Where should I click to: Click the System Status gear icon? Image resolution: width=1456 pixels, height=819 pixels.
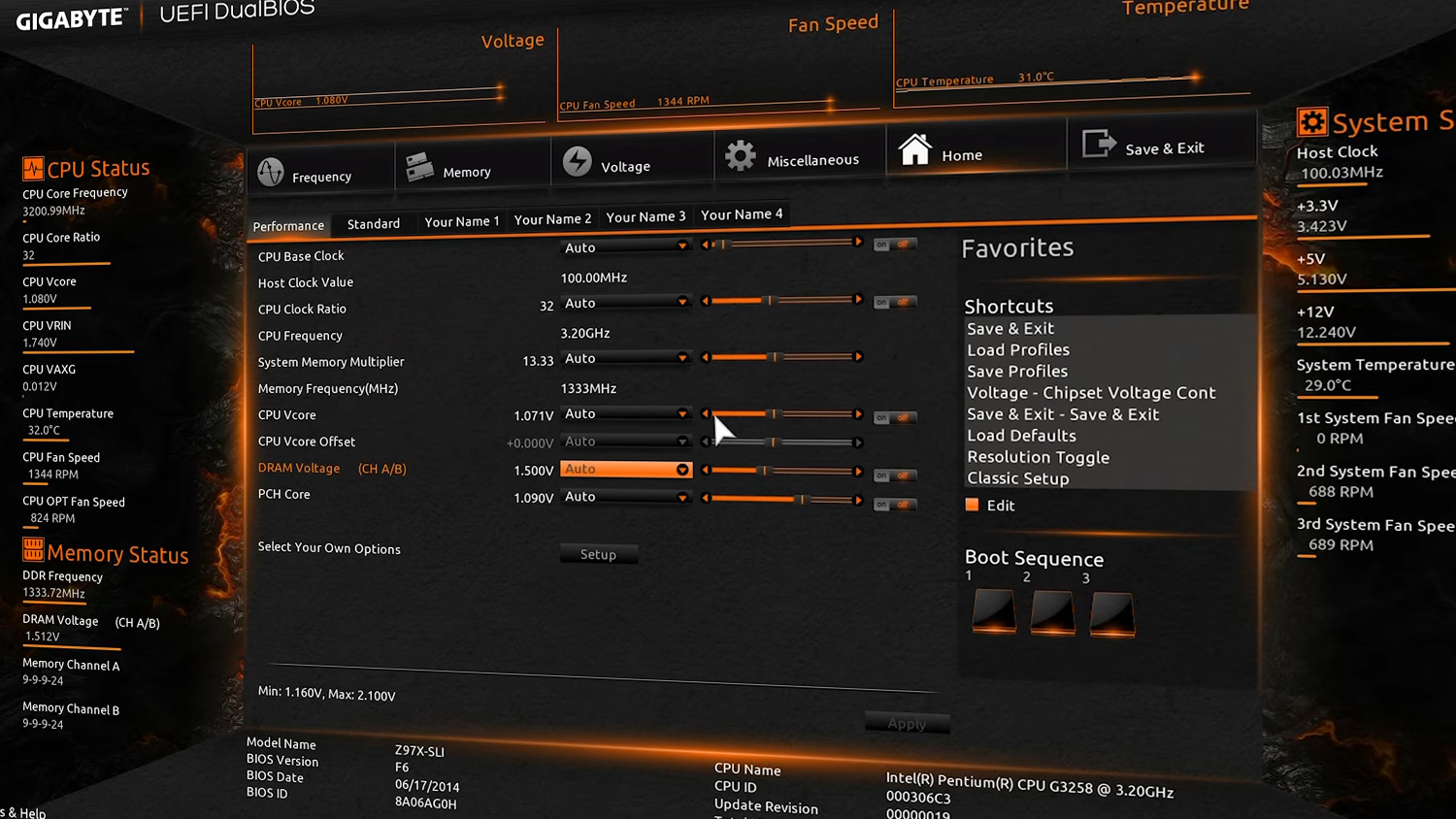pyautogui.click(x=1312, y=121)
